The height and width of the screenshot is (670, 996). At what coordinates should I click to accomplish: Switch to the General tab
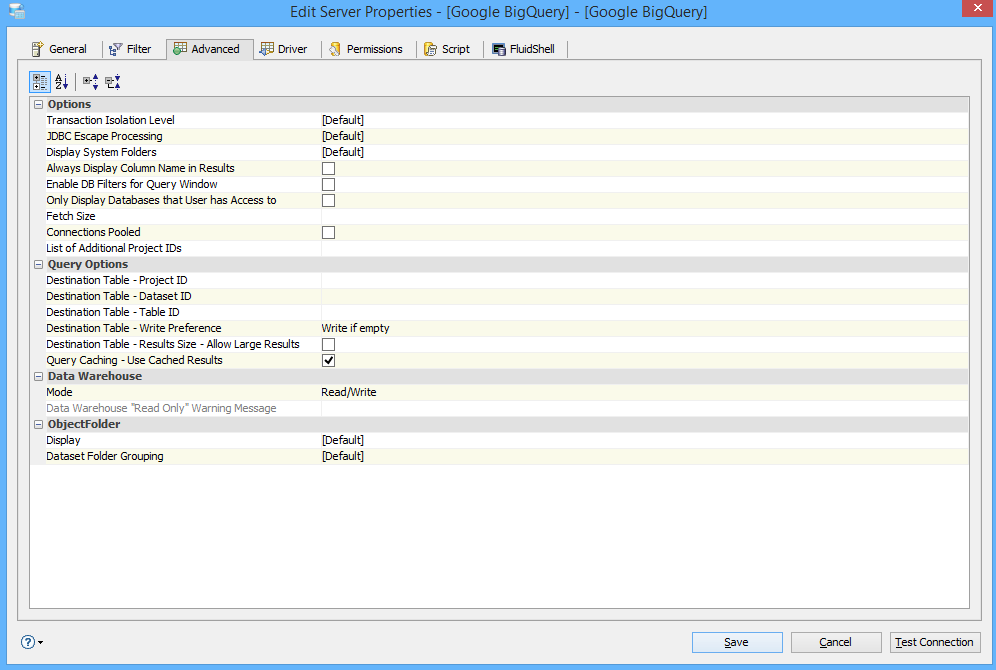pyautogui.click(x=59, y=49)
